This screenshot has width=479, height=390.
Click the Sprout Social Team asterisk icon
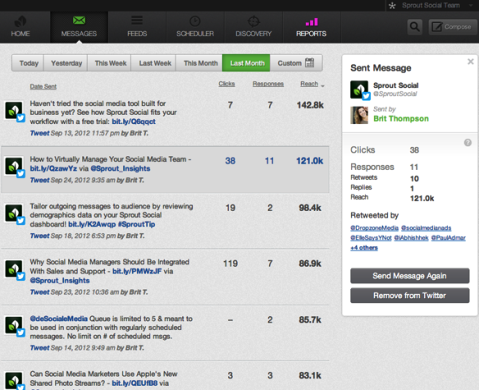pyautogui.click(x=392, y=6)
